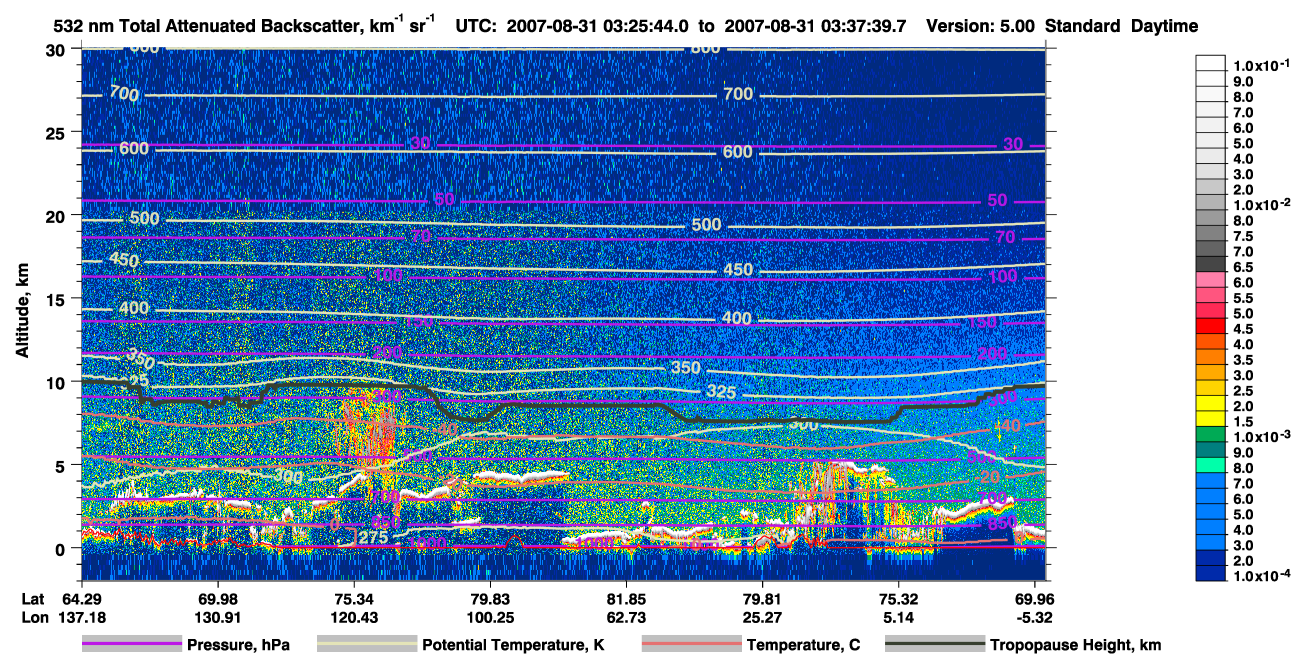Click the bright red swatch in the color bar
This screenshot has width=1300, height=667.
point(1211,326)
